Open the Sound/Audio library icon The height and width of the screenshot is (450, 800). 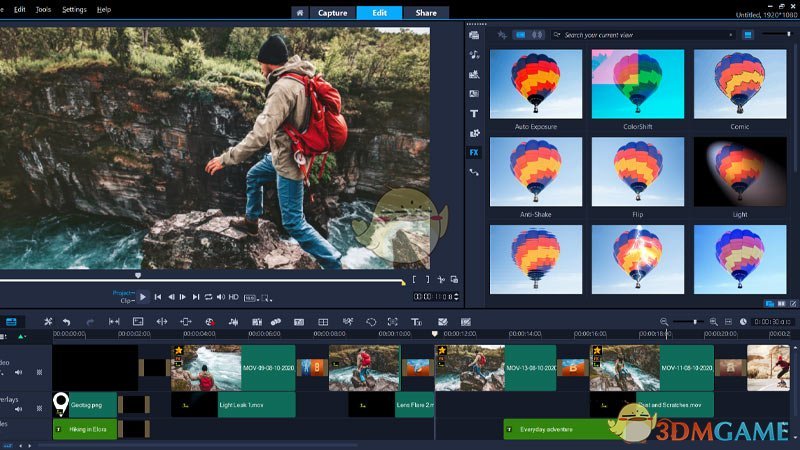tap(474, 54)
